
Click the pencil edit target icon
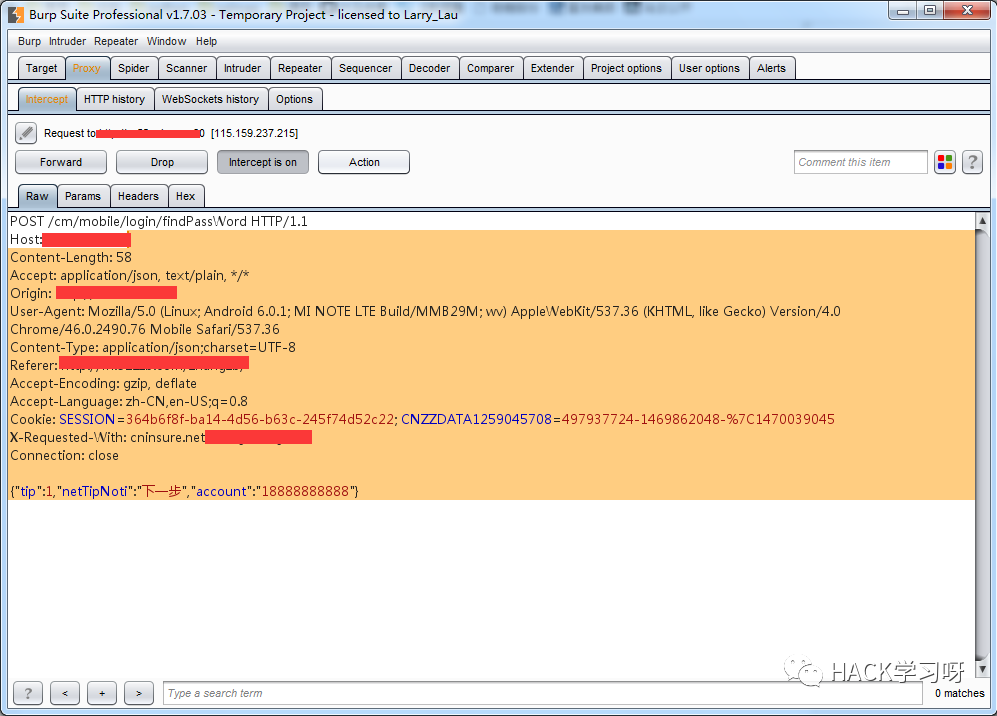pos(26,133)
